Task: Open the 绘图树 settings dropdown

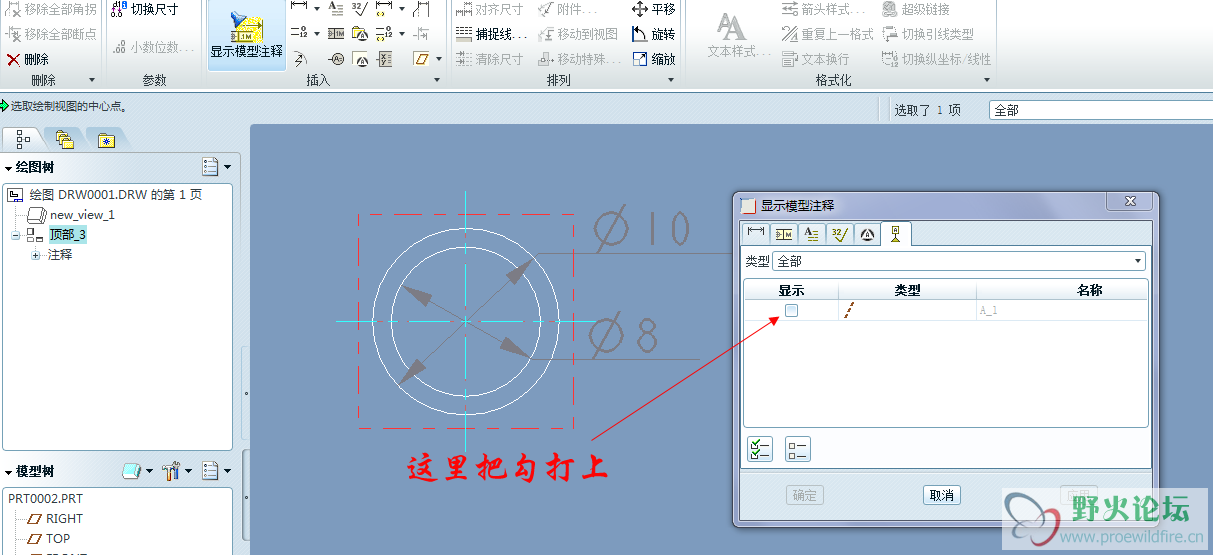Action: tap(217, 167)
